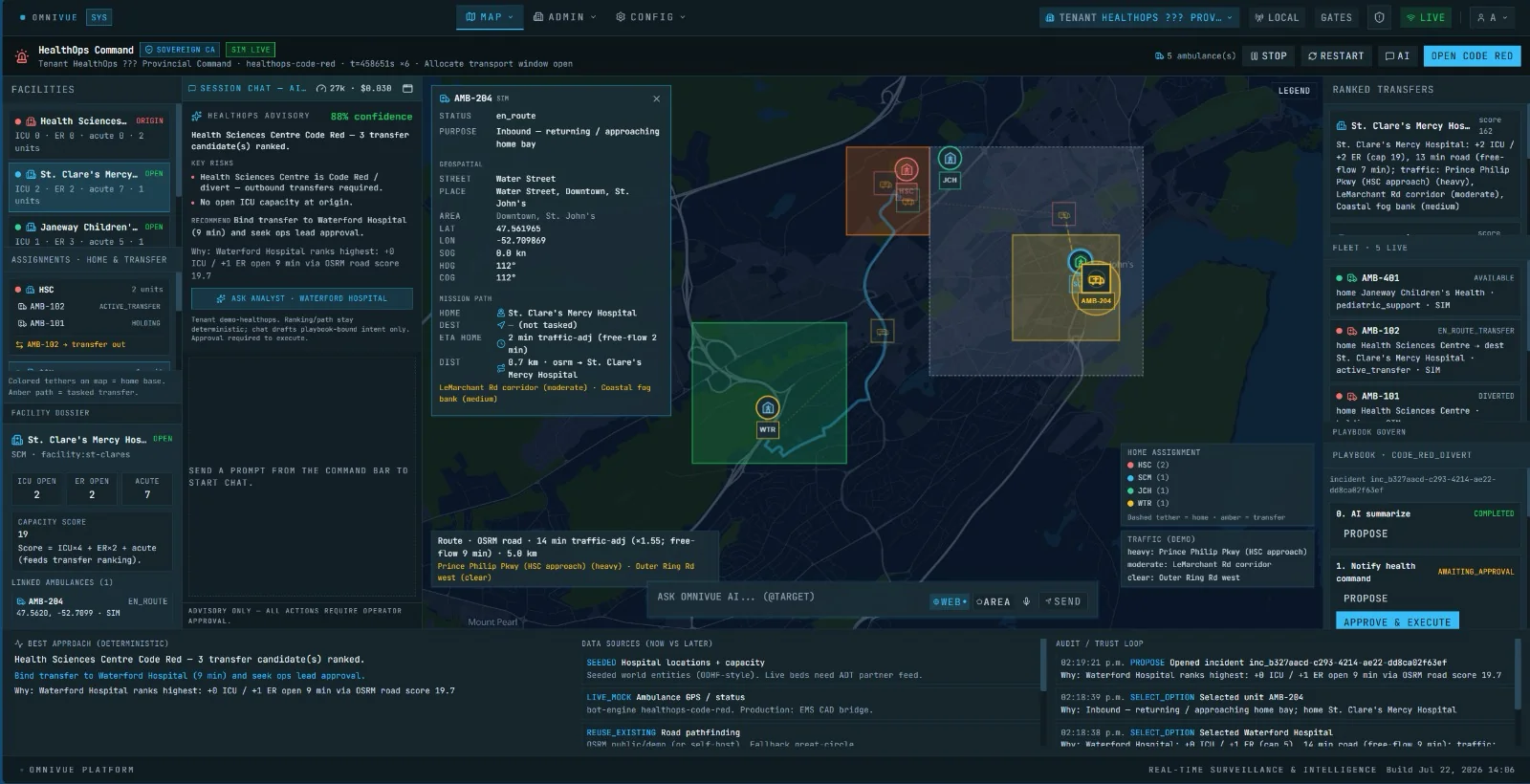
Task: Select the St. Clare's Mercy facility card
Action: pos(89,187)
